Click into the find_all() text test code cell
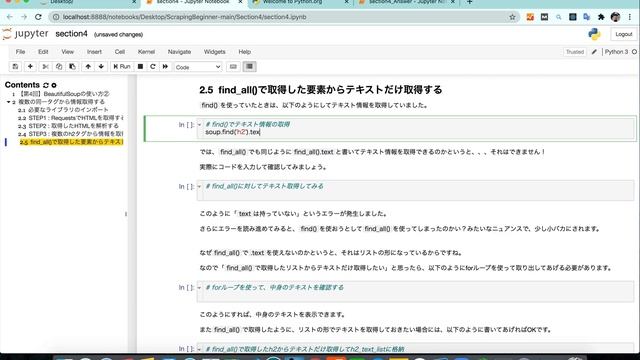 [x=416, y=190]
